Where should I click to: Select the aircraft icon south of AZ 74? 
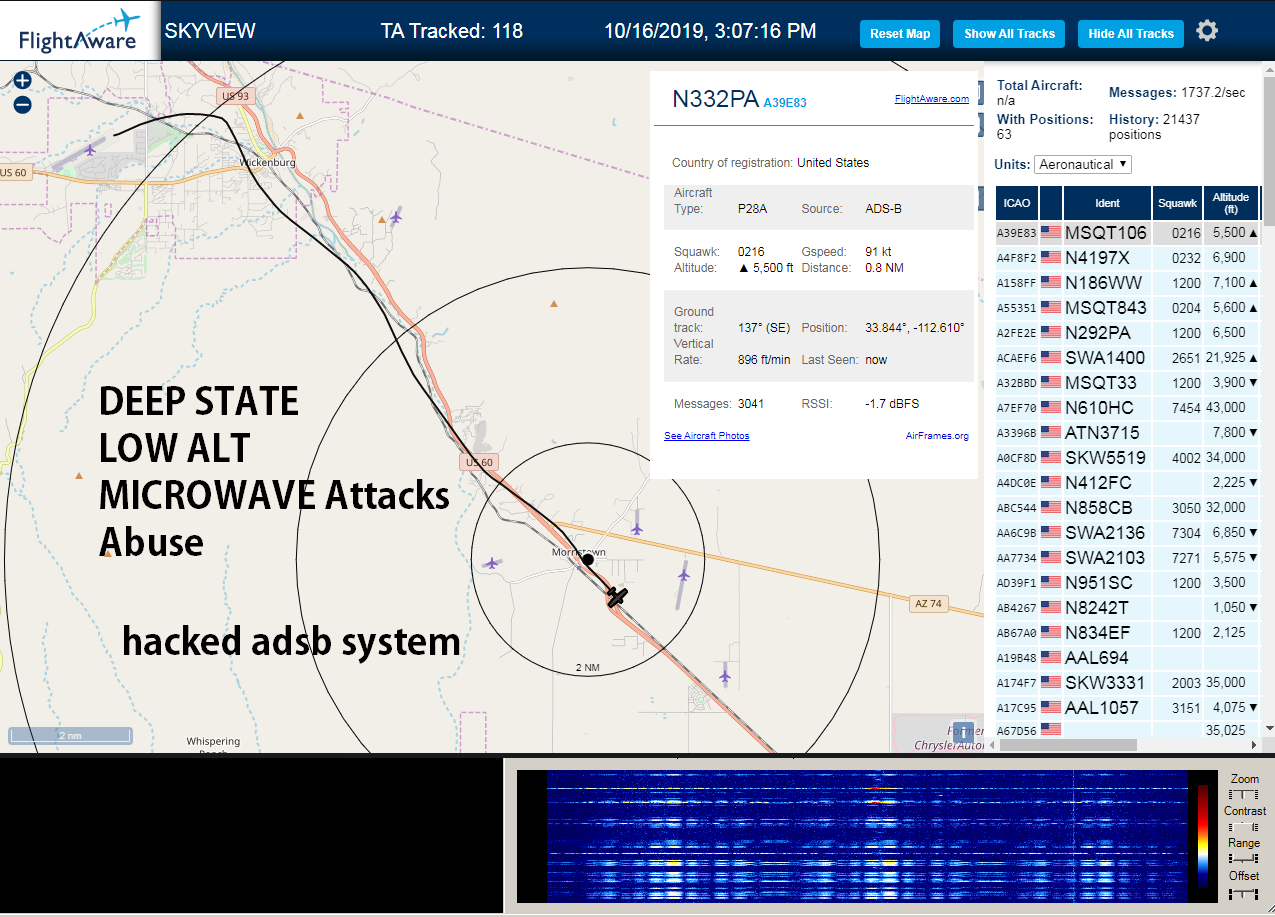[x=725, y=677]
